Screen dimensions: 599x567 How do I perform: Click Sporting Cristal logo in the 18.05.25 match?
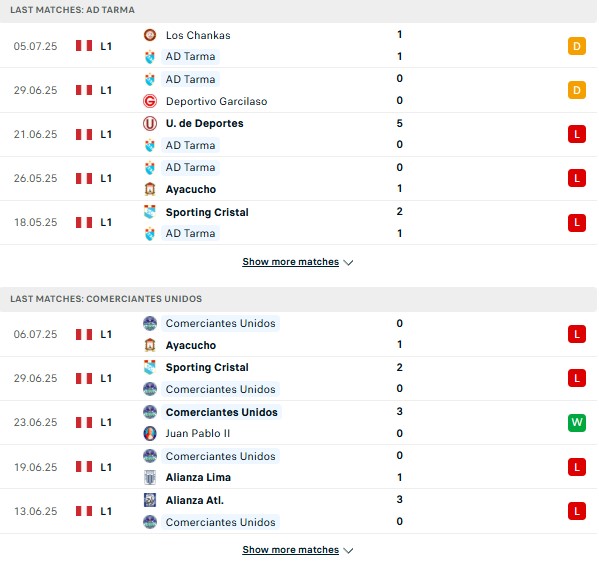click(150, 212)
